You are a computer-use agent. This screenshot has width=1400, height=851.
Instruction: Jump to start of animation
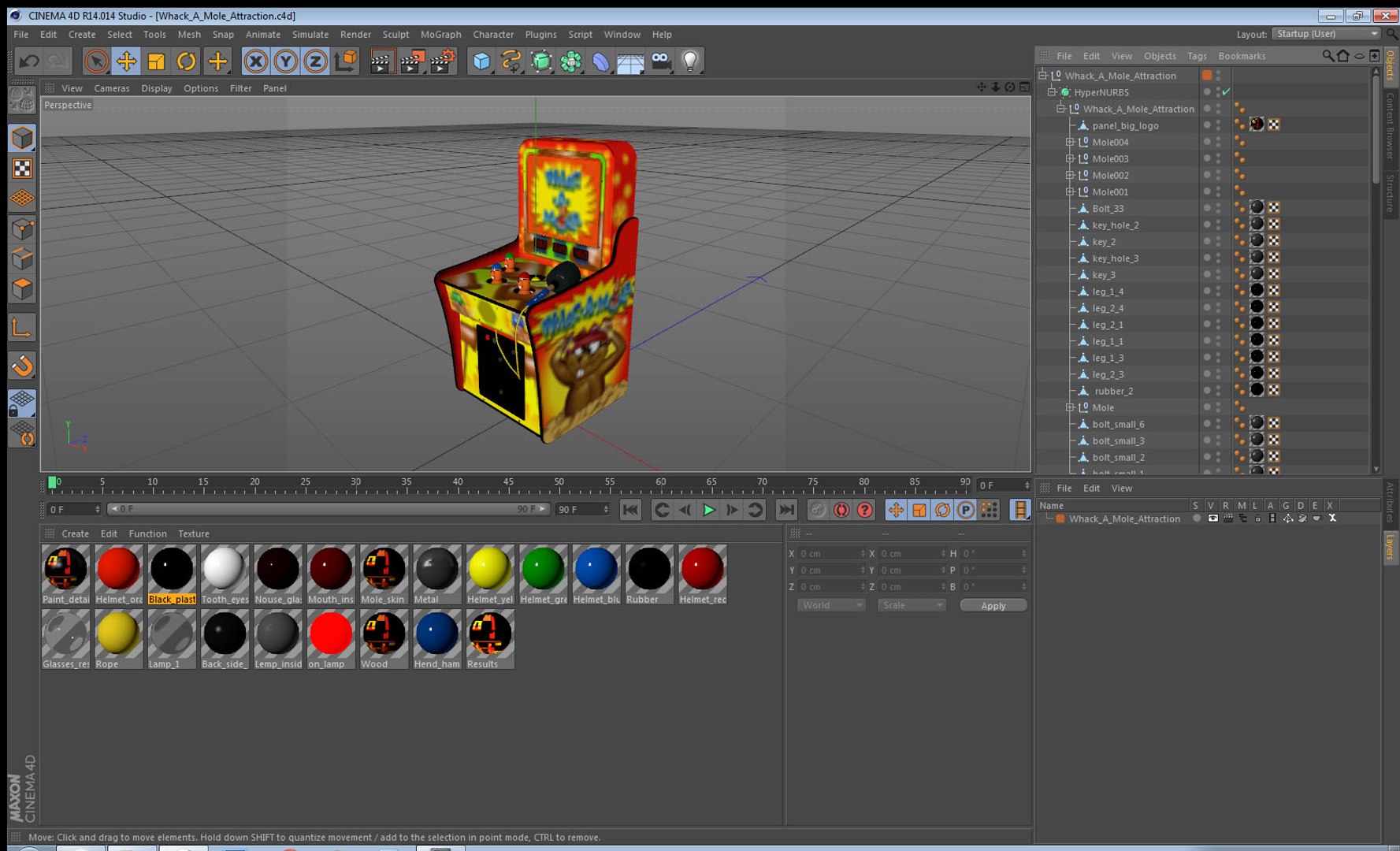click(630, 510)
